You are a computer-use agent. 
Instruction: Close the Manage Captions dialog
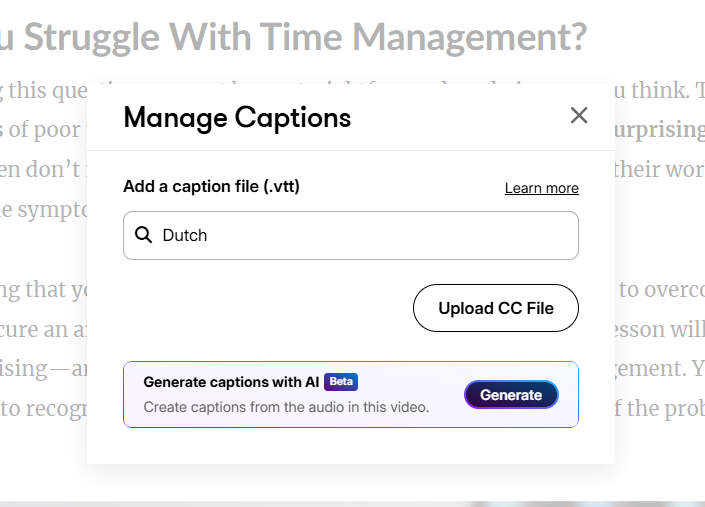tap(578, 116)
